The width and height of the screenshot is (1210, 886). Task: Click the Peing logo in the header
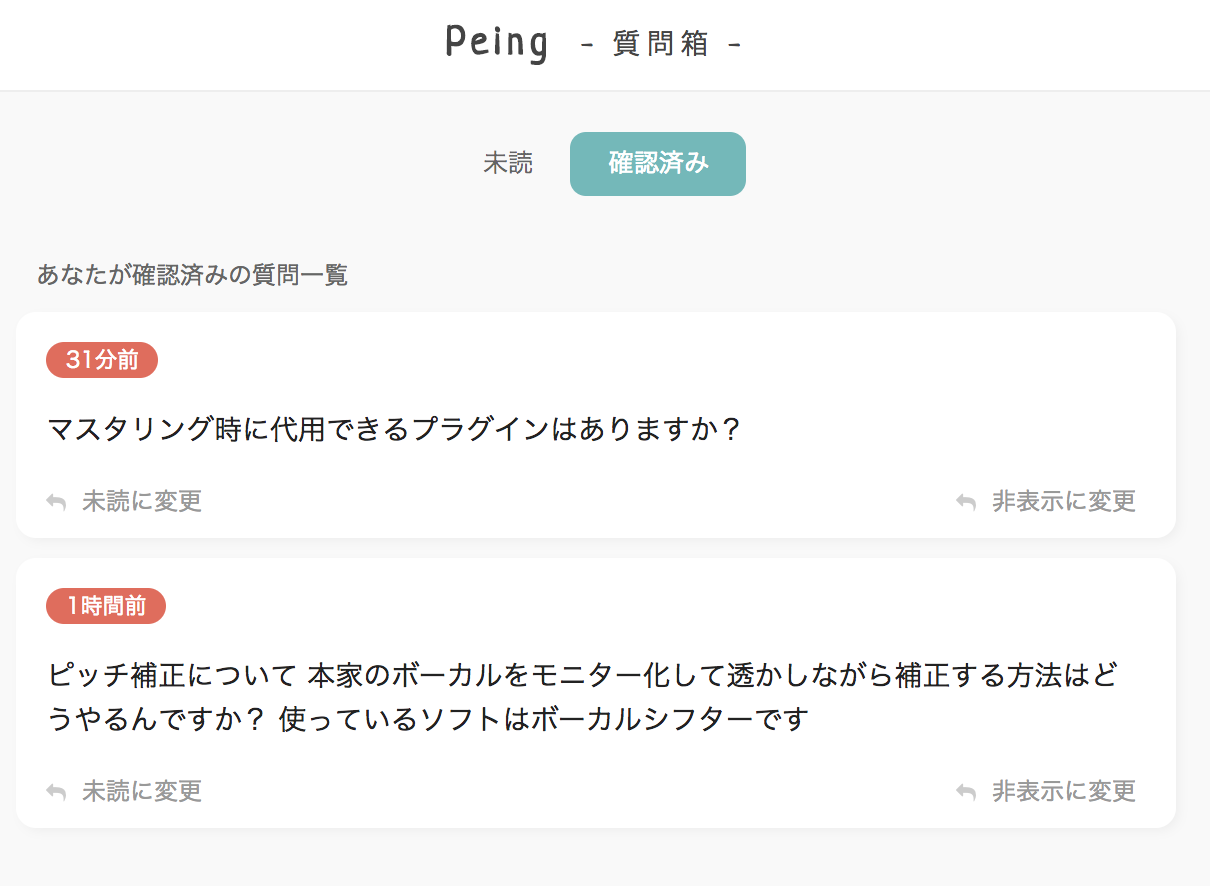click(497, 44)
